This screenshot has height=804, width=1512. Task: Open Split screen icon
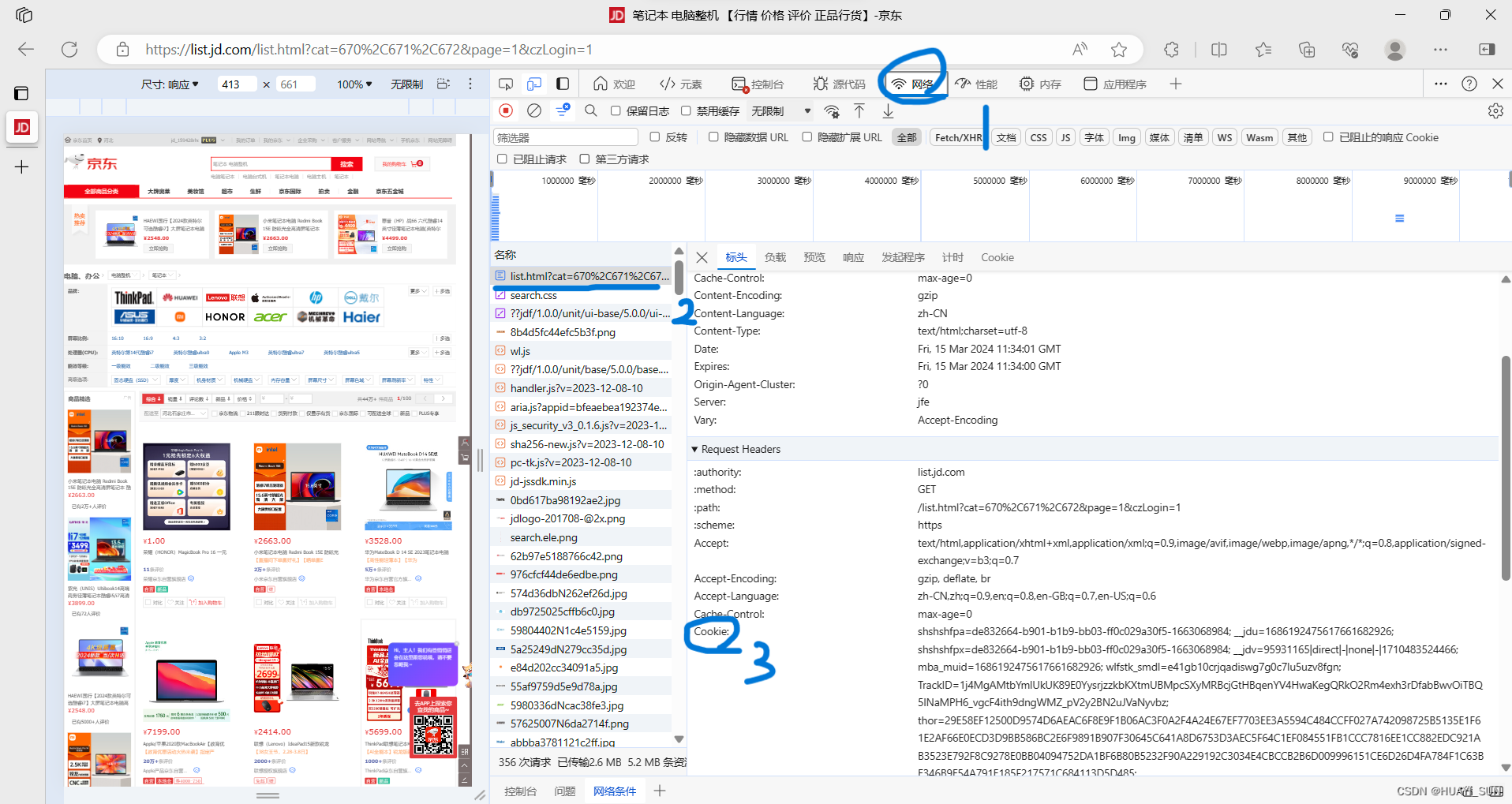1219,49
